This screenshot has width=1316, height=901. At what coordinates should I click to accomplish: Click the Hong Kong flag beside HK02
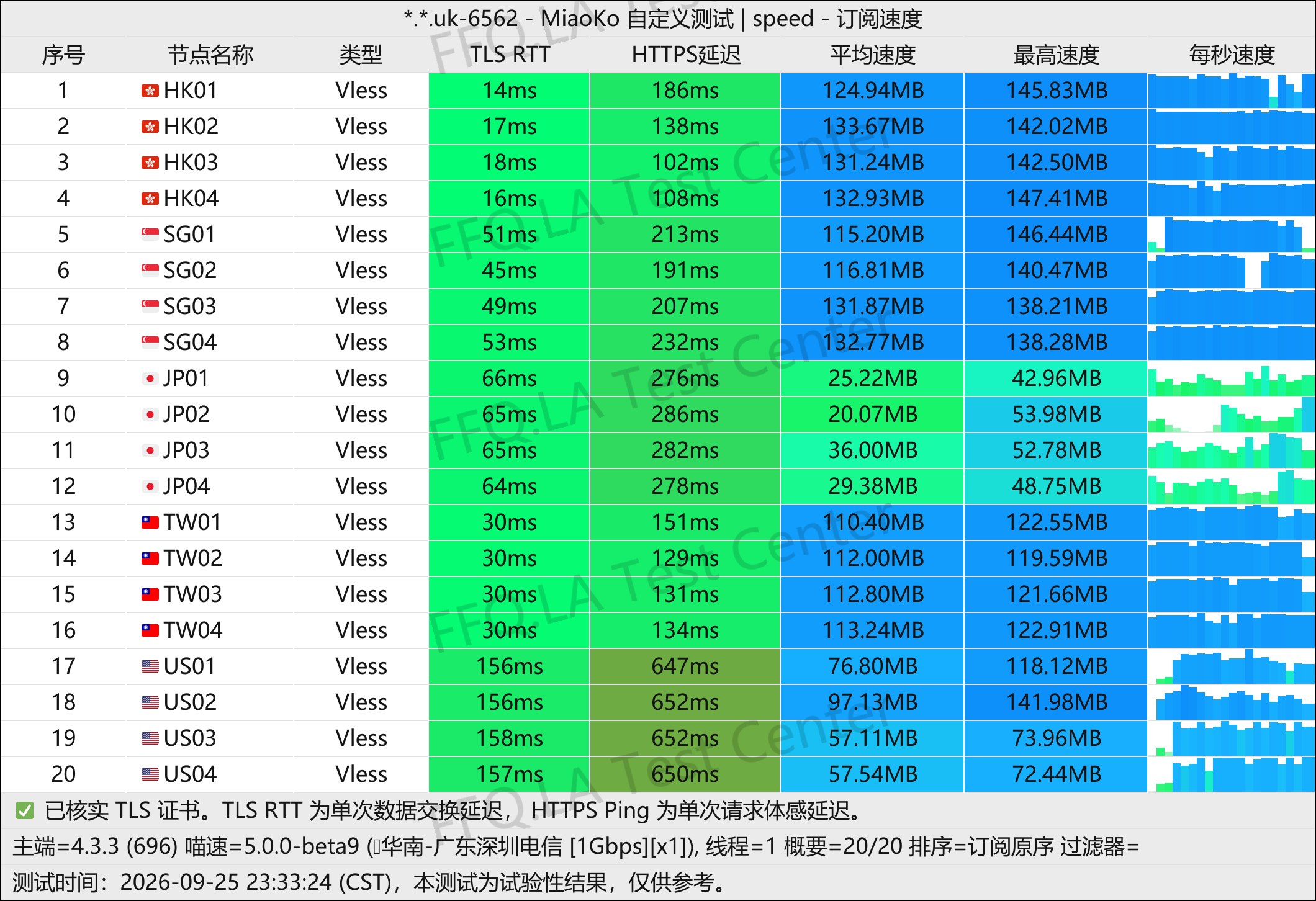click(150, 127)
